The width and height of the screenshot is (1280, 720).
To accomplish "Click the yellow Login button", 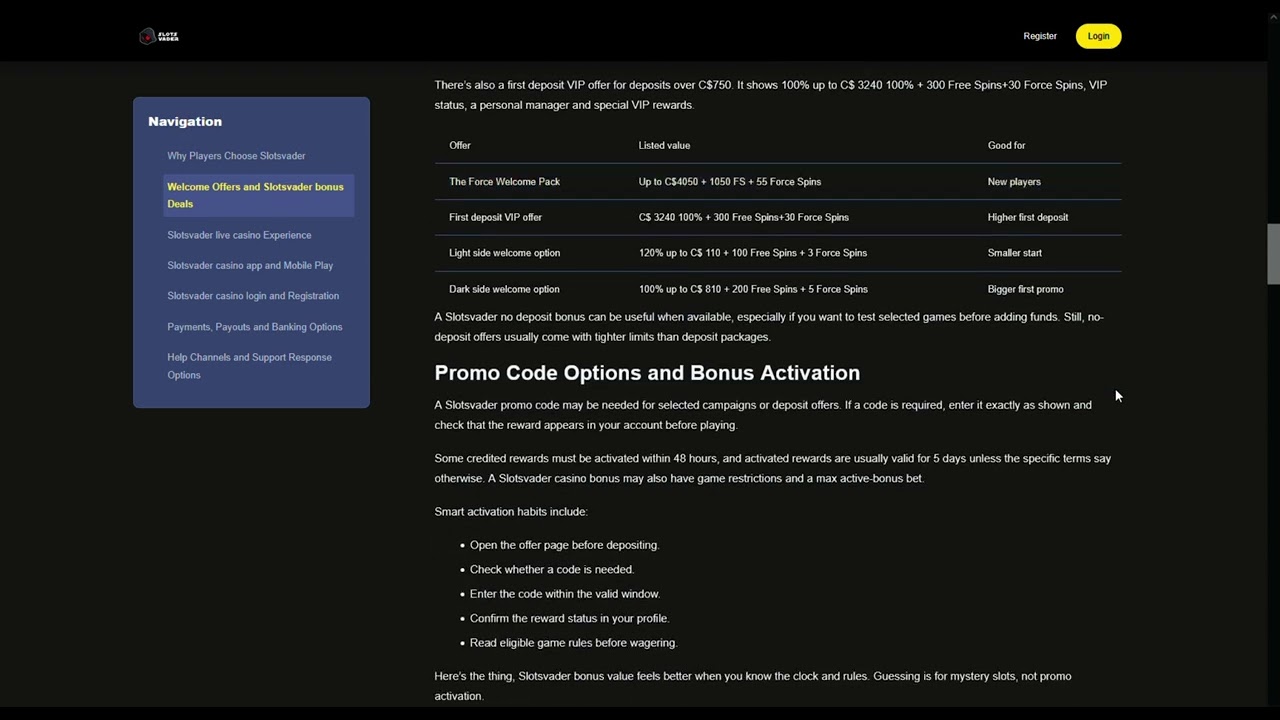I will pyautogui.click(x=1098, y=36).
